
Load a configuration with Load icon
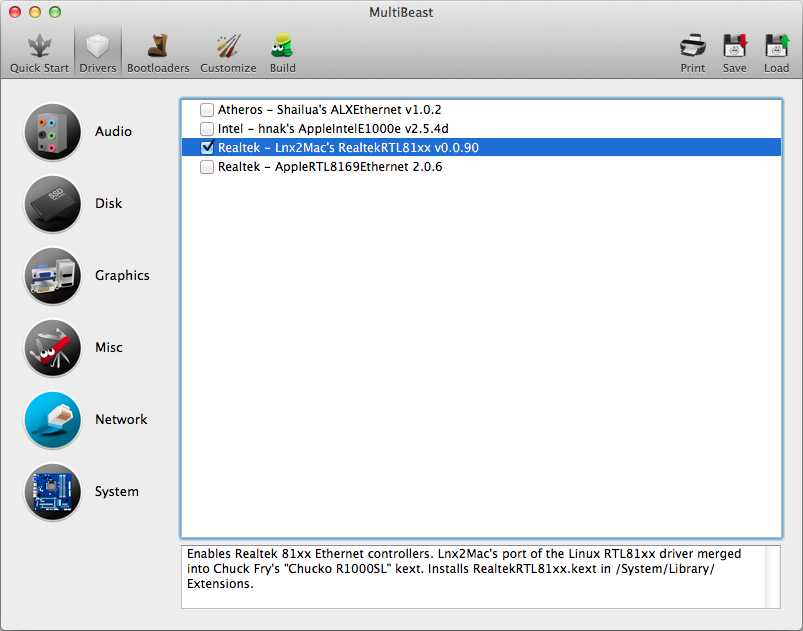coord(776,46)
